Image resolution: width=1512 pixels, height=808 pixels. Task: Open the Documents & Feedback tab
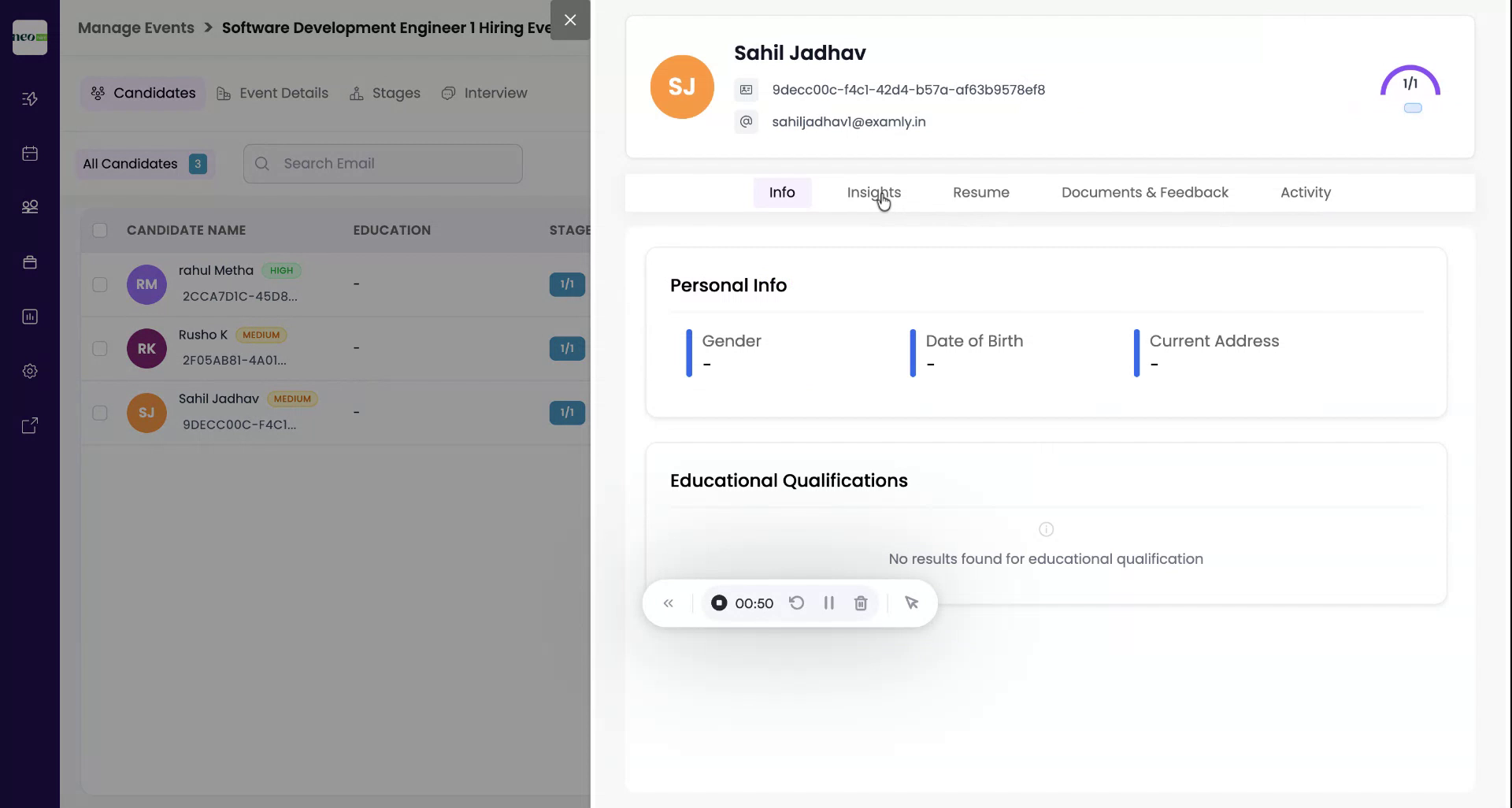(x=1143, y=192)
